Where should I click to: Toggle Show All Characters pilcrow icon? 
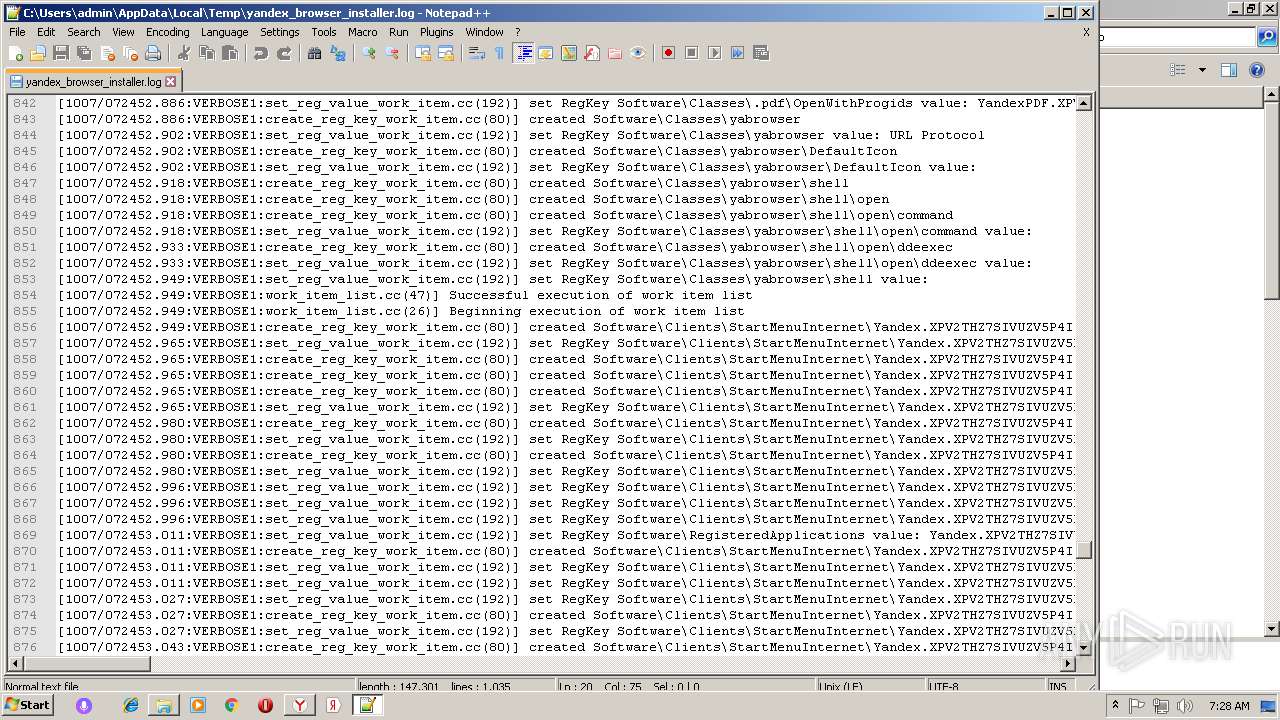[x=500, y=53]
